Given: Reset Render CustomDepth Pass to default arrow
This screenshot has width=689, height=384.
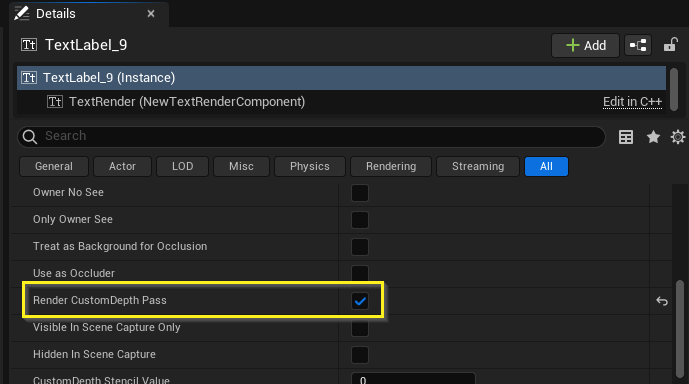Looking at the screenshot, I should pos(662,301).
